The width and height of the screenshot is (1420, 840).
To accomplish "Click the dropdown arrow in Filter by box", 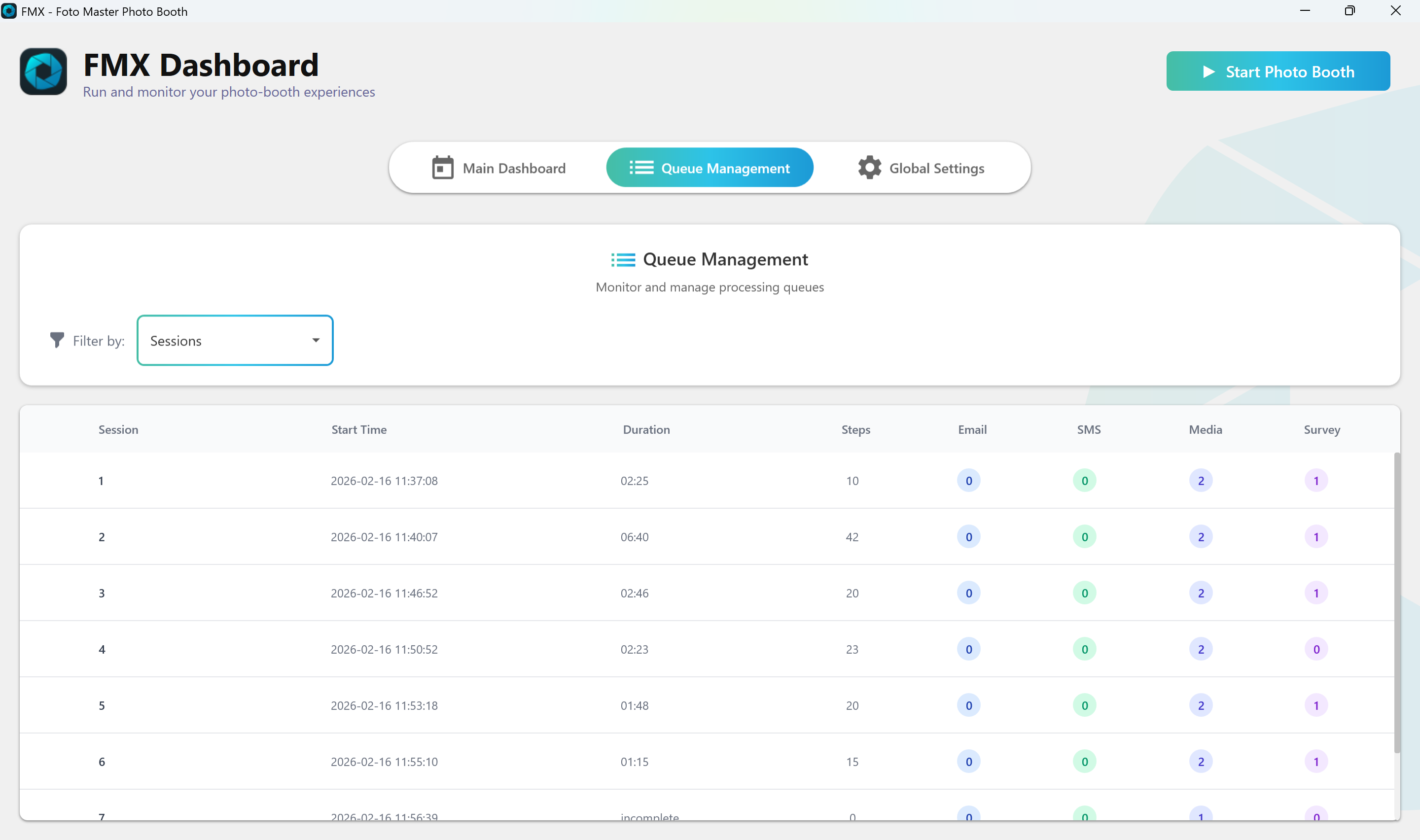I will 316,340.
